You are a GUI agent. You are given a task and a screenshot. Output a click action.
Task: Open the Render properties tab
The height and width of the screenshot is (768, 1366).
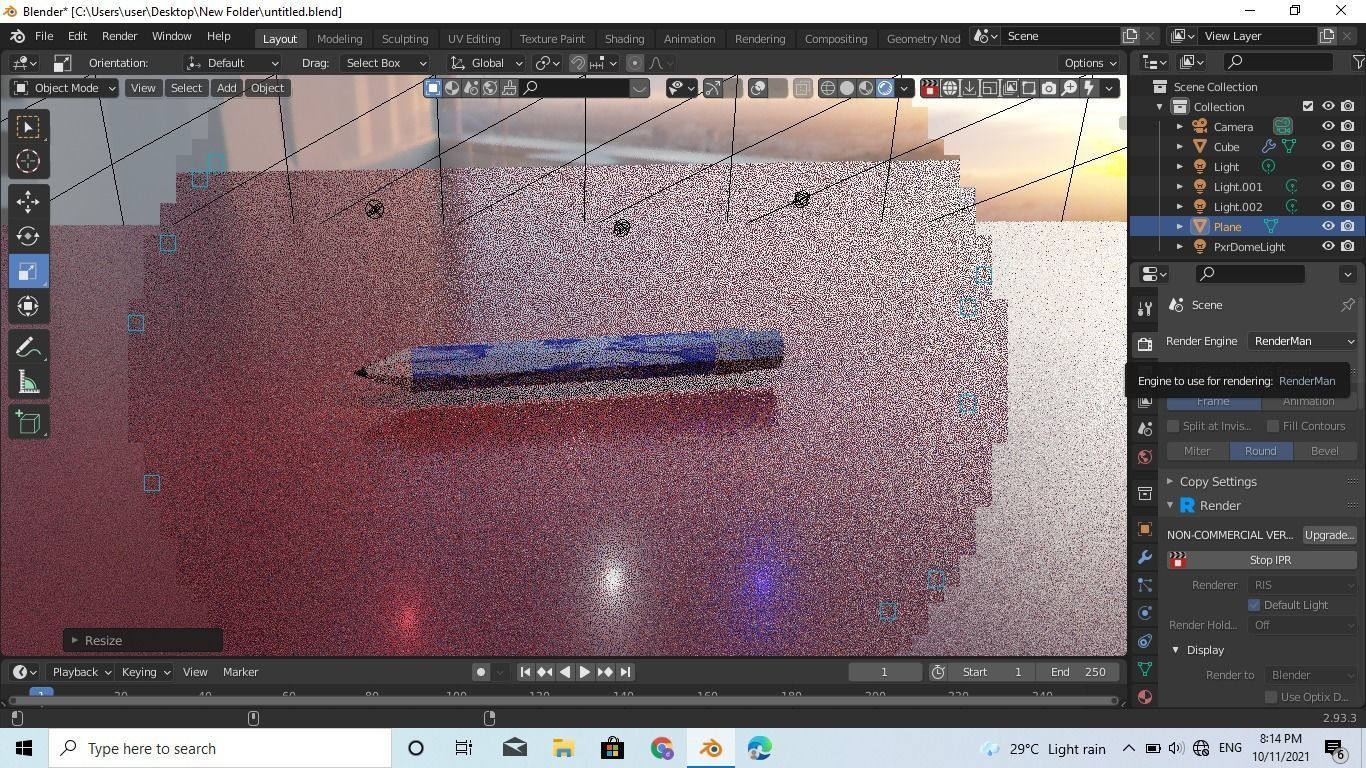pos(1145,344)
